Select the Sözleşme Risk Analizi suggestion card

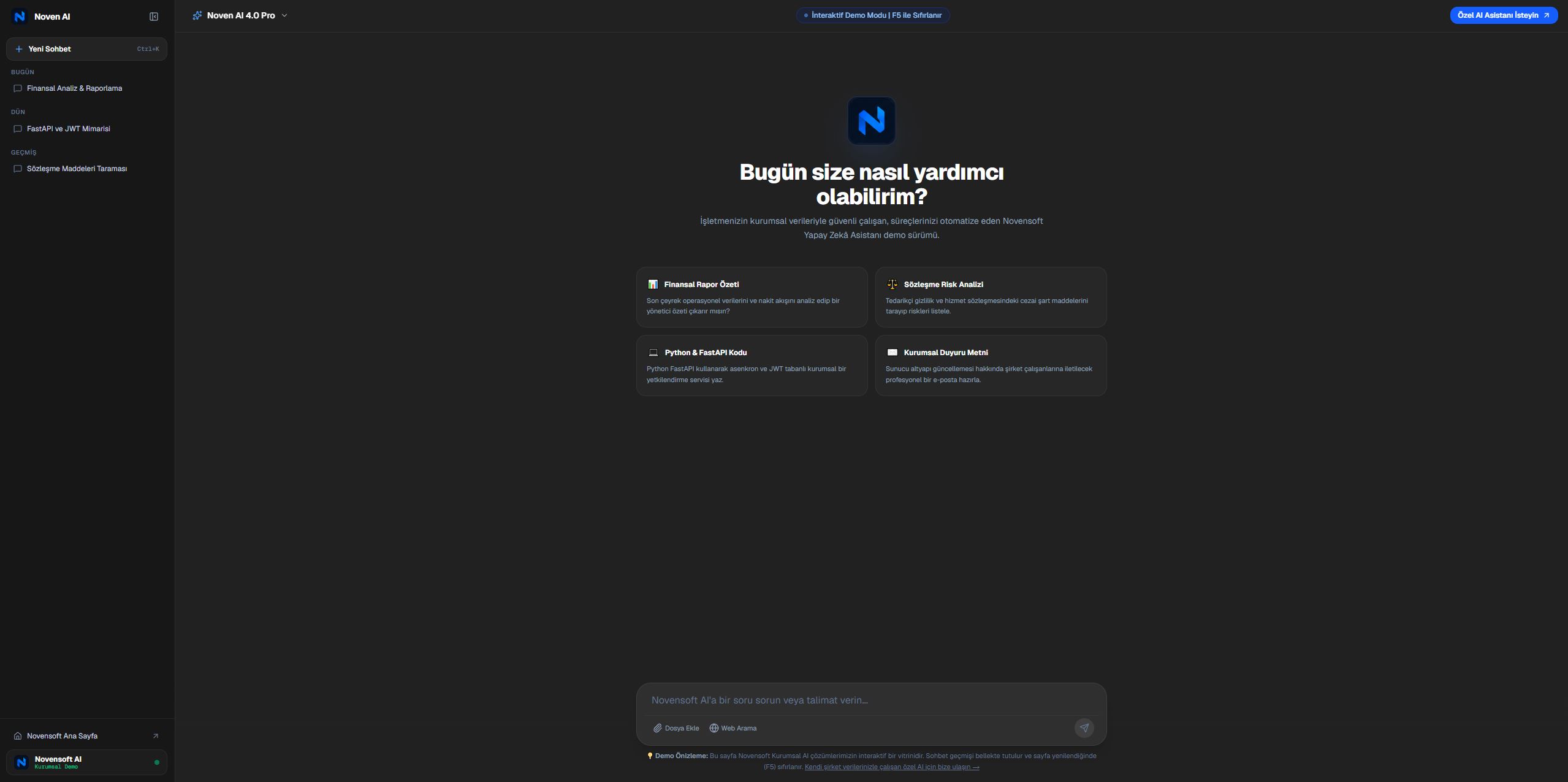[x=991, y=297]
